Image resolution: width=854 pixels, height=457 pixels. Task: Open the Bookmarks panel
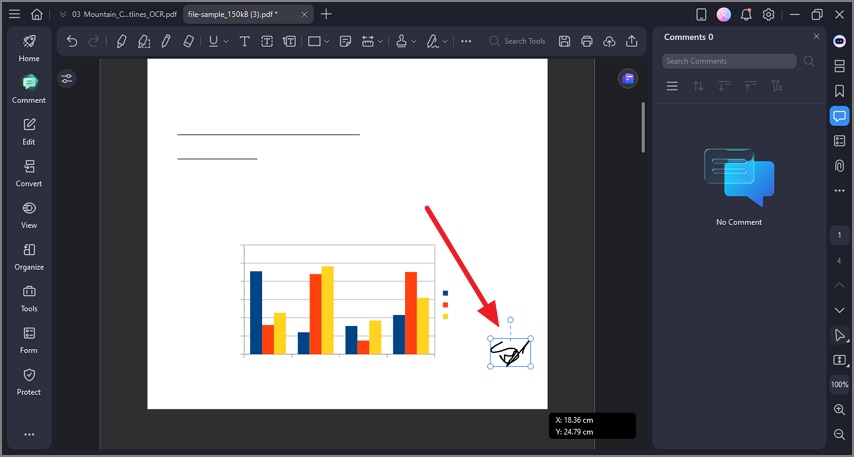coord(839,91)
